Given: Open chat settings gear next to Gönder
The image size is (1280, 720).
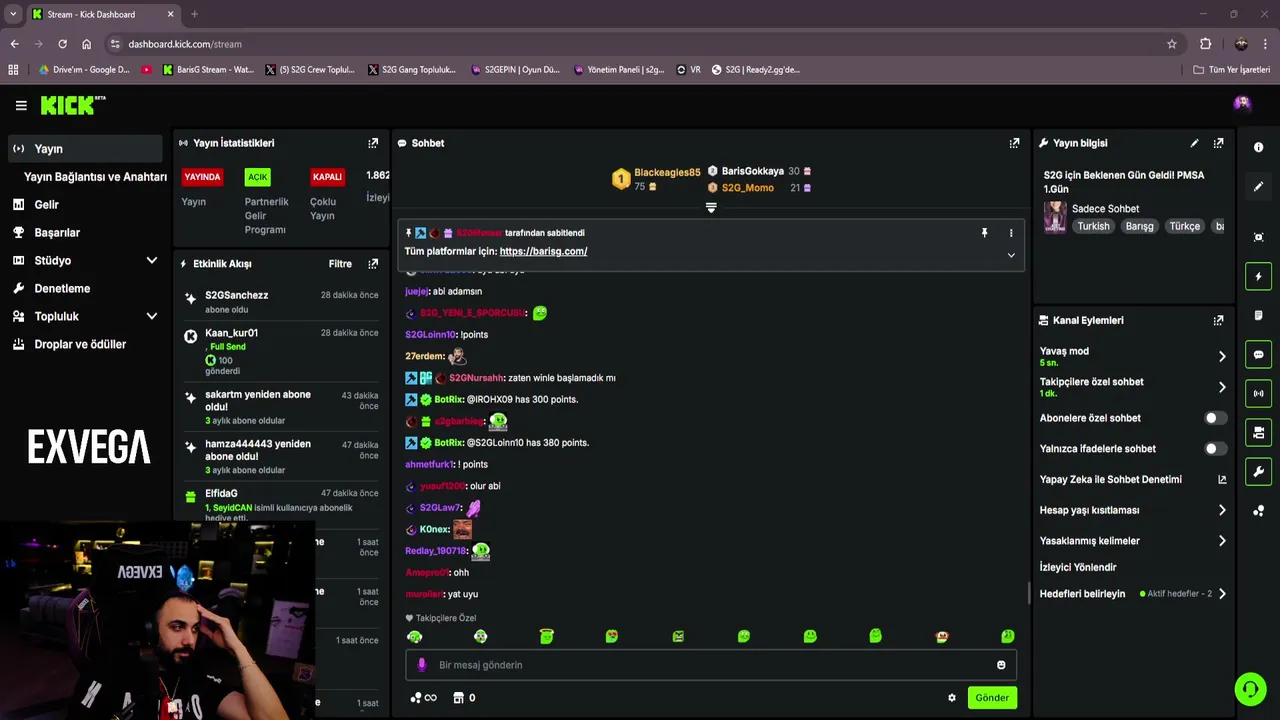Looking at the screenshot, I should coord(952,698).
